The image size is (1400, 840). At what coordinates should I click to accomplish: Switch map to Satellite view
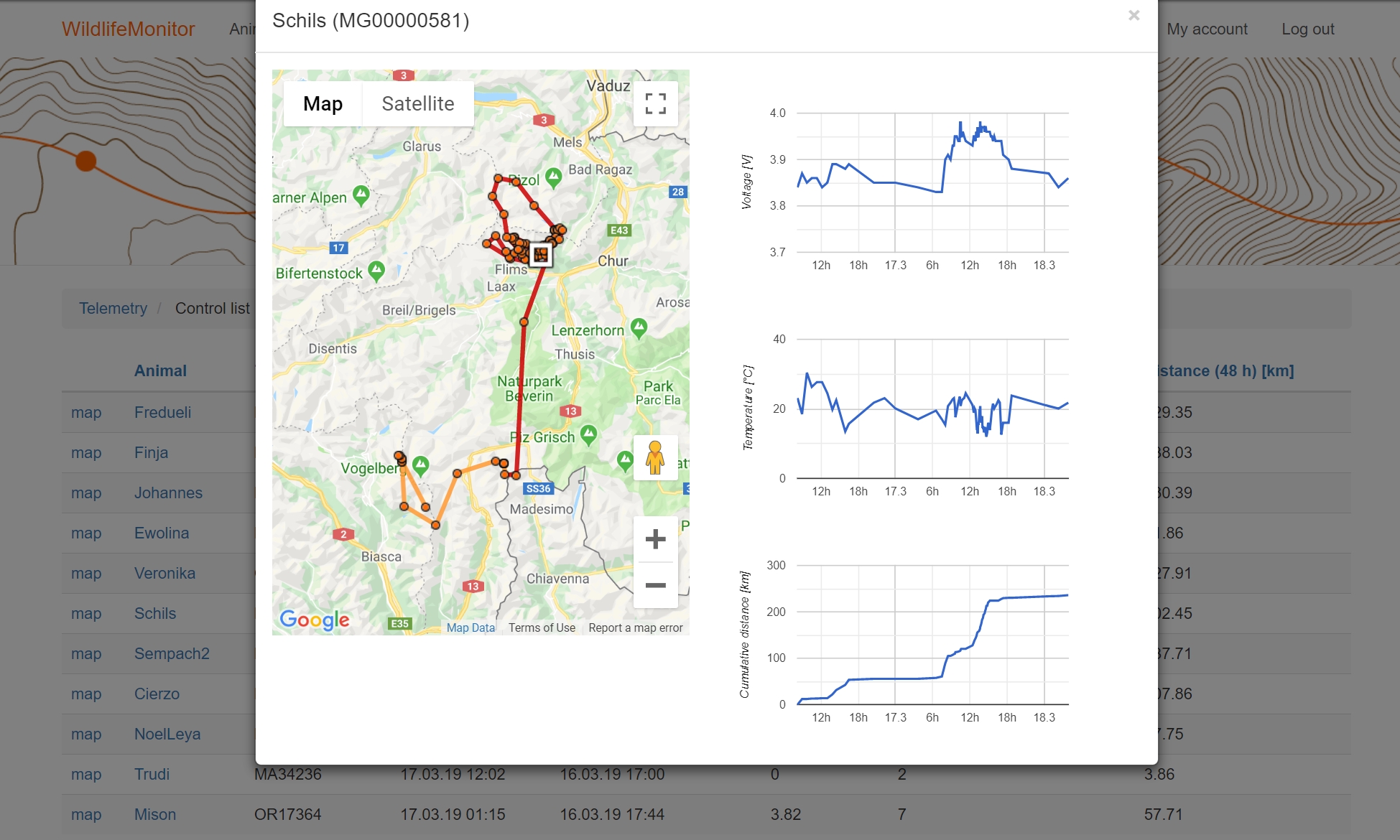pos(417,104)
